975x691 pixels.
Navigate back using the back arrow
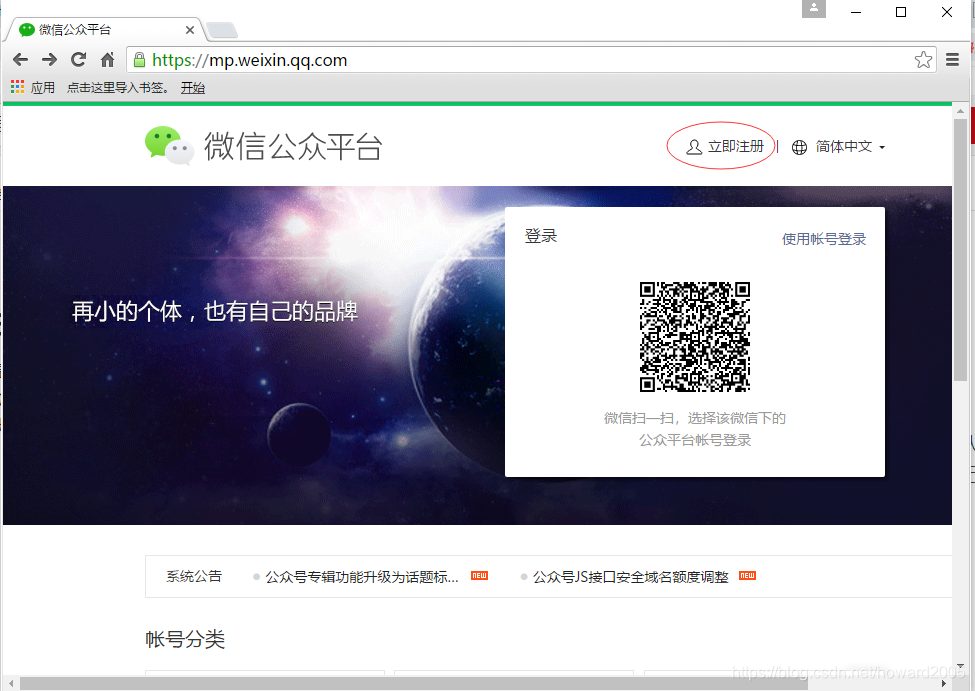(20, 59)
